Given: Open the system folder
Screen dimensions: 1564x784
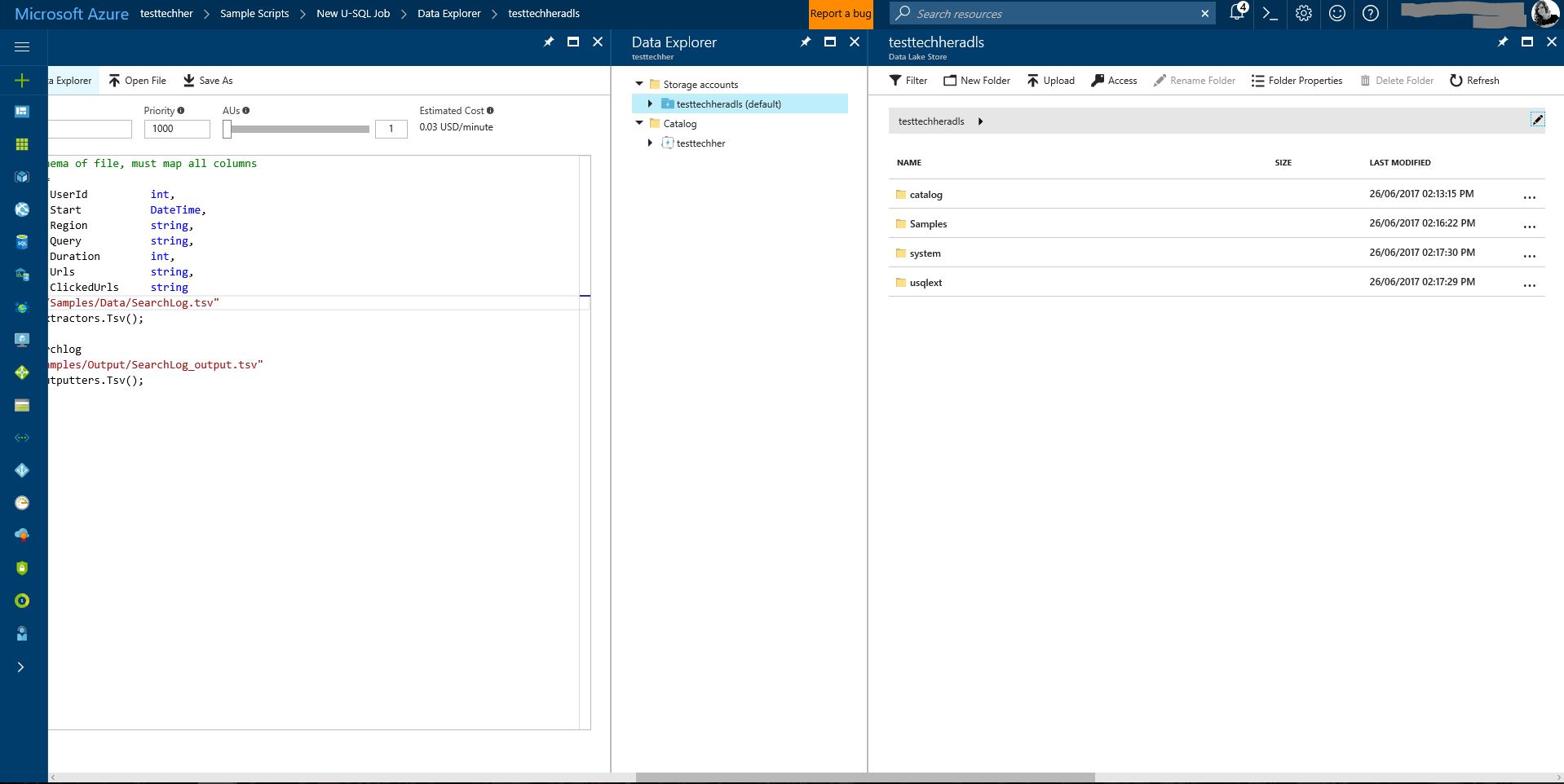Looking at the screenshot, I should (925, 253).
